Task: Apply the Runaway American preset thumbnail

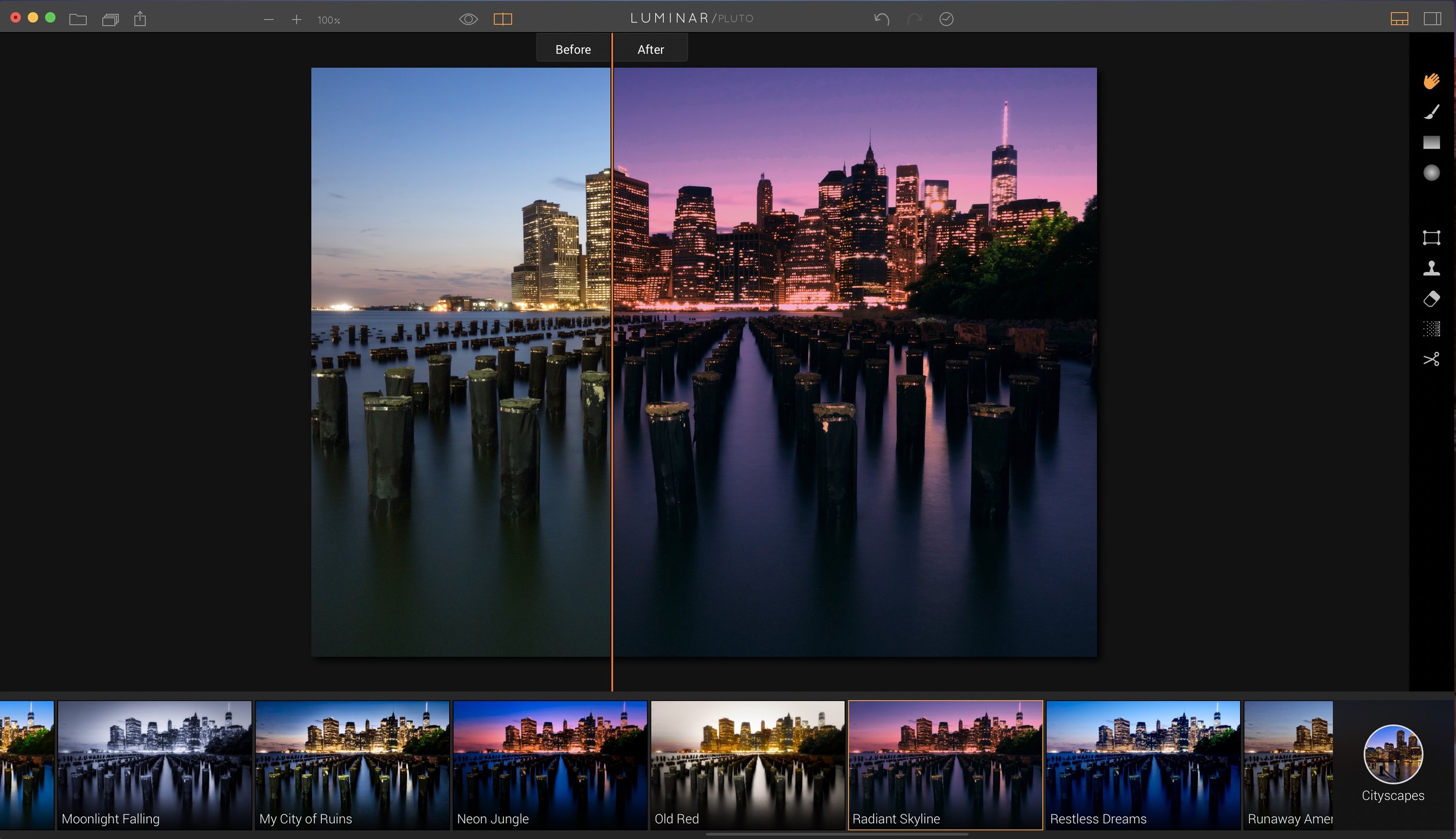Action: 1288,765
